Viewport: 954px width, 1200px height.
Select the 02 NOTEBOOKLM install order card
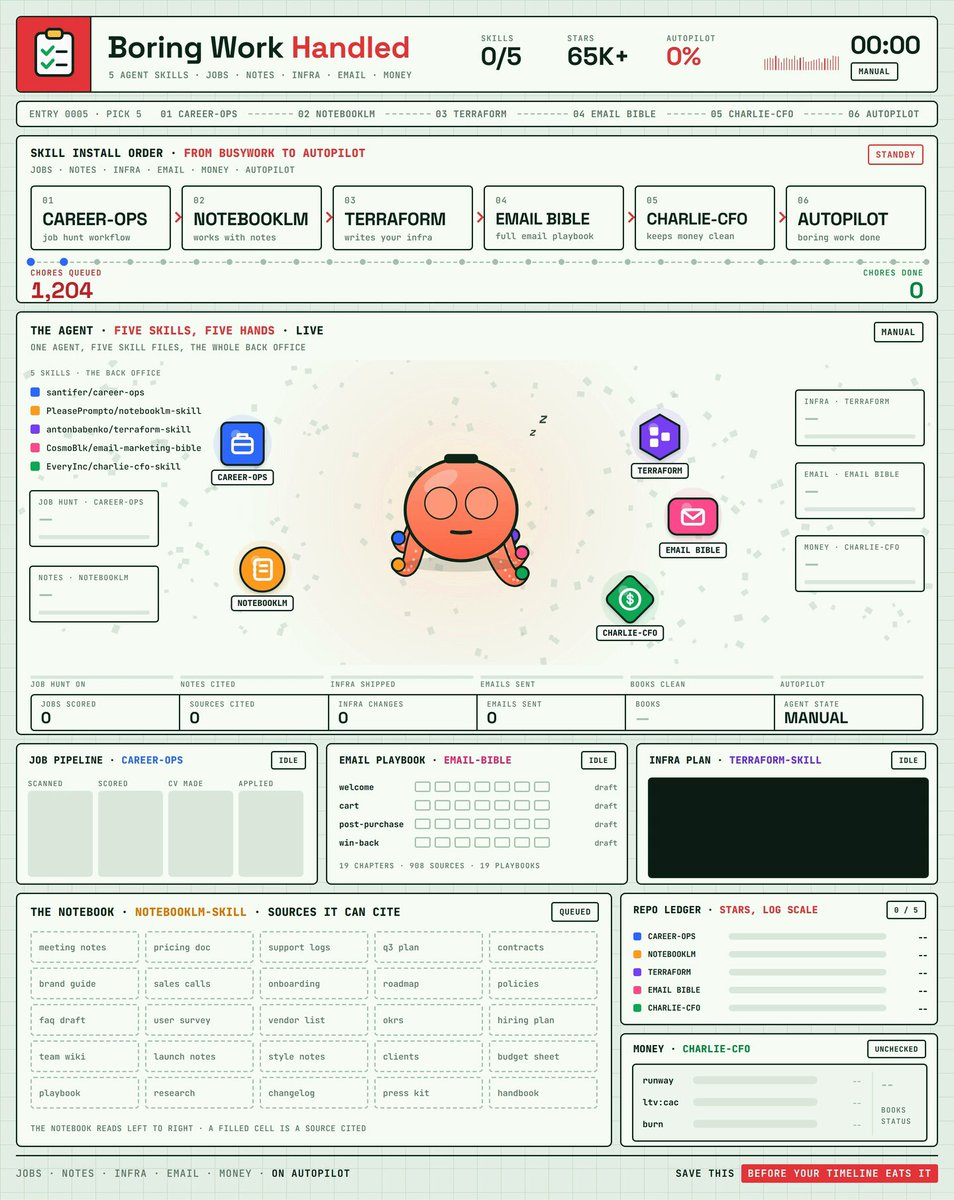(252, 217)
